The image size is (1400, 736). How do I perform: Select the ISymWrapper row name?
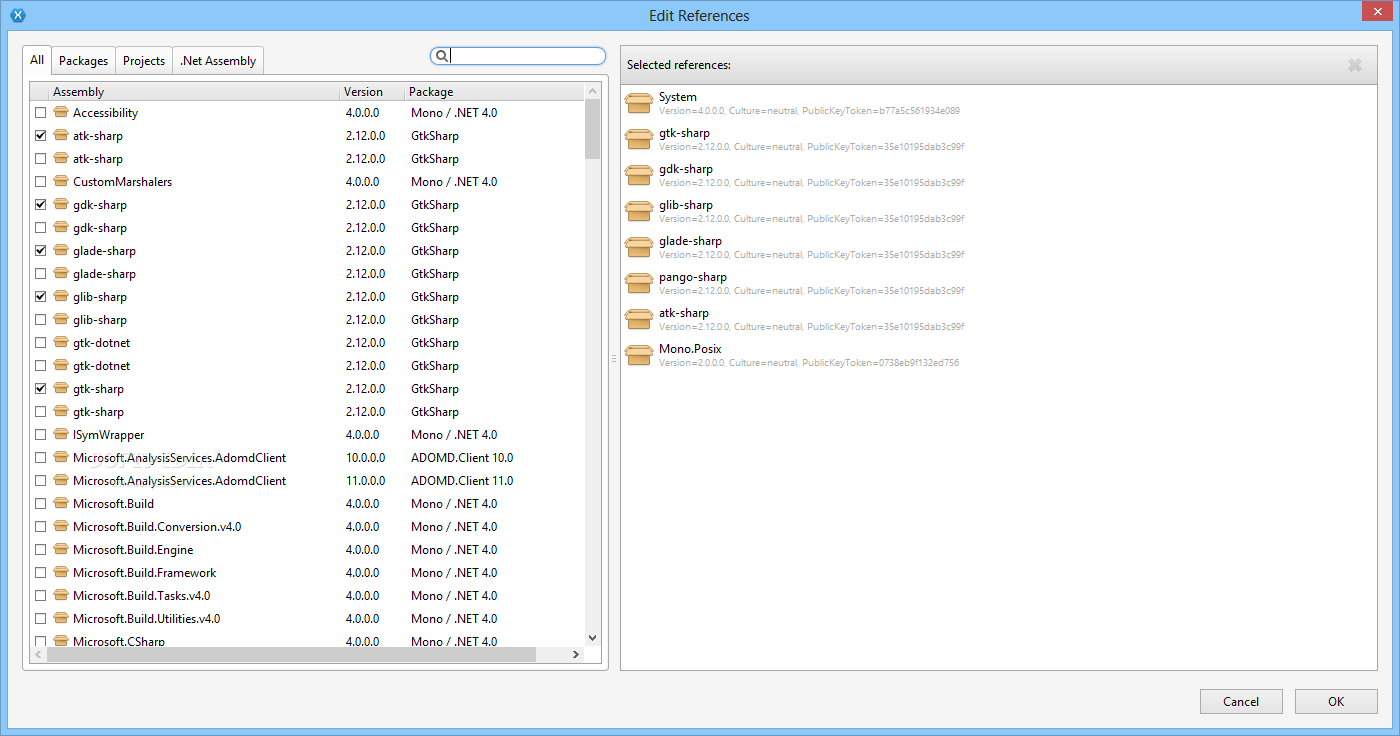pos(108,435)
